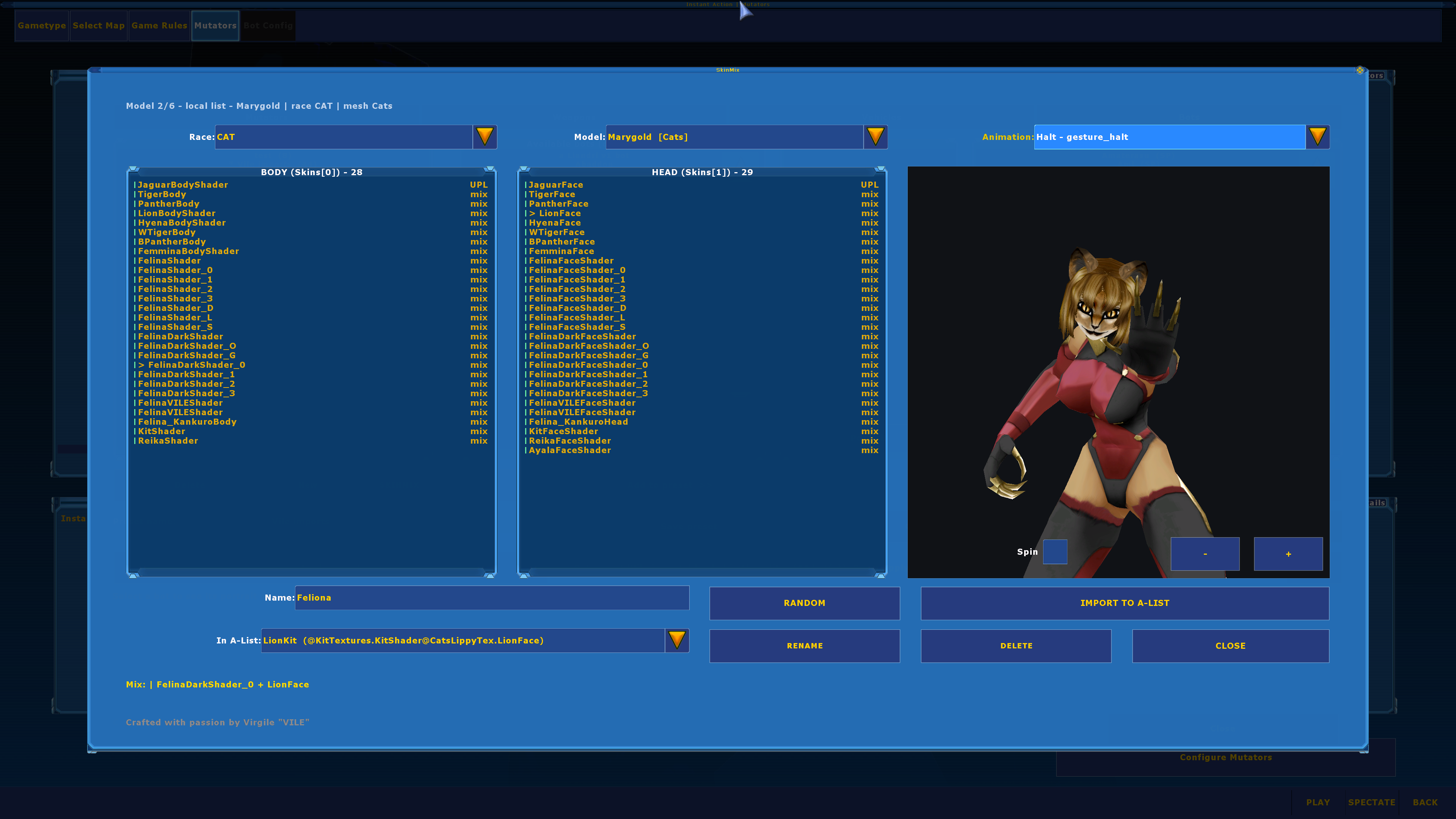Image resolution: width=1456 pixels, height=819 pixels.
Task: Zoom out the model with minus button
Action: [x=1205, y=554]
